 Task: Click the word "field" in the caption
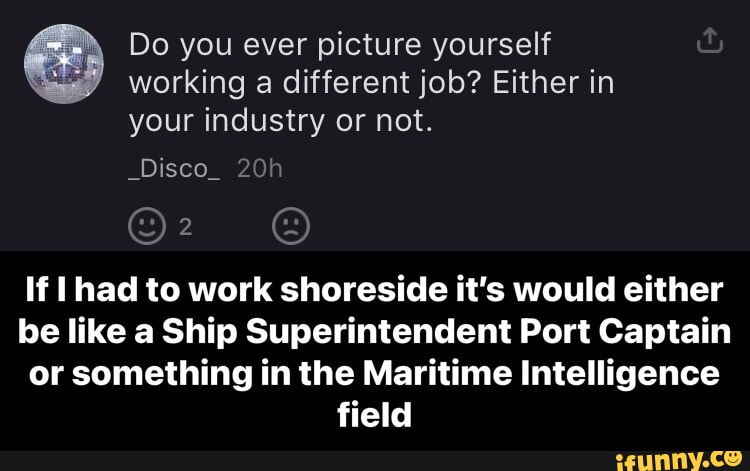pos(374,413)
